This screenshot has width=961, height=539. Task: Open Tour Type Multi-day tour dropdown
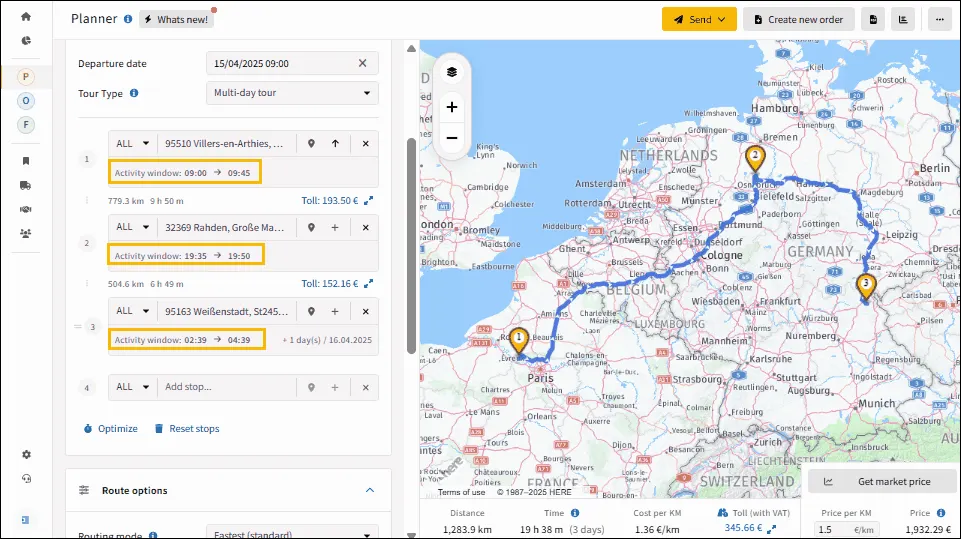tap(292, 93)
